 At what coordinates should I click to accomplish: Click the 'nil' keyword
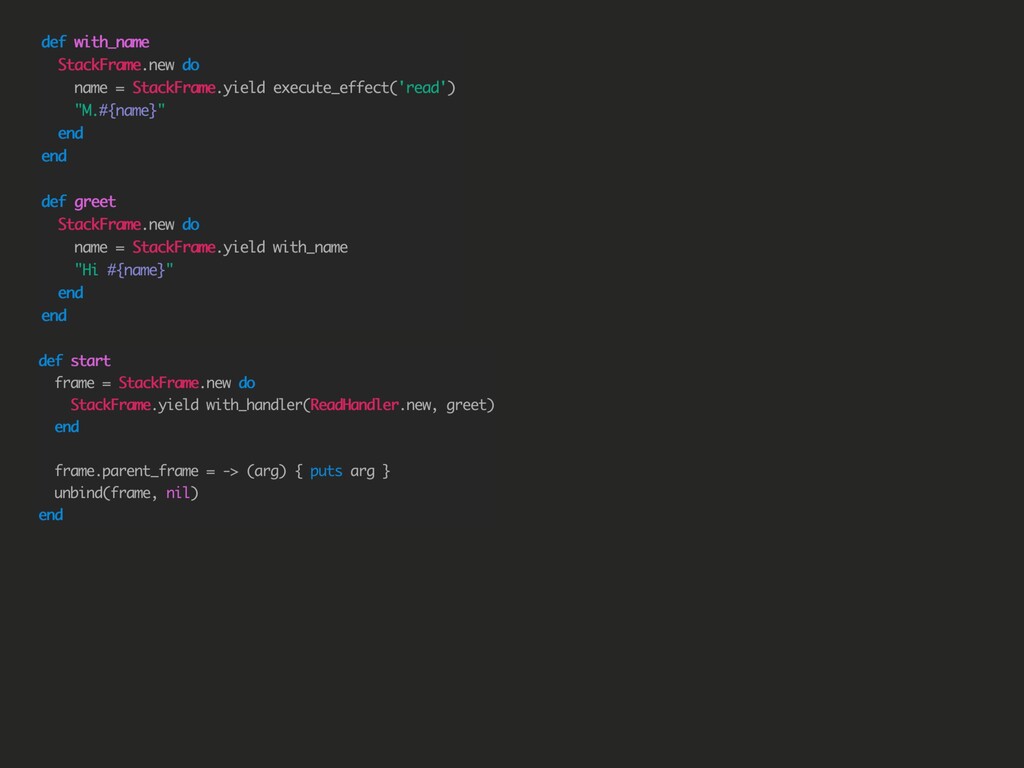178,493
